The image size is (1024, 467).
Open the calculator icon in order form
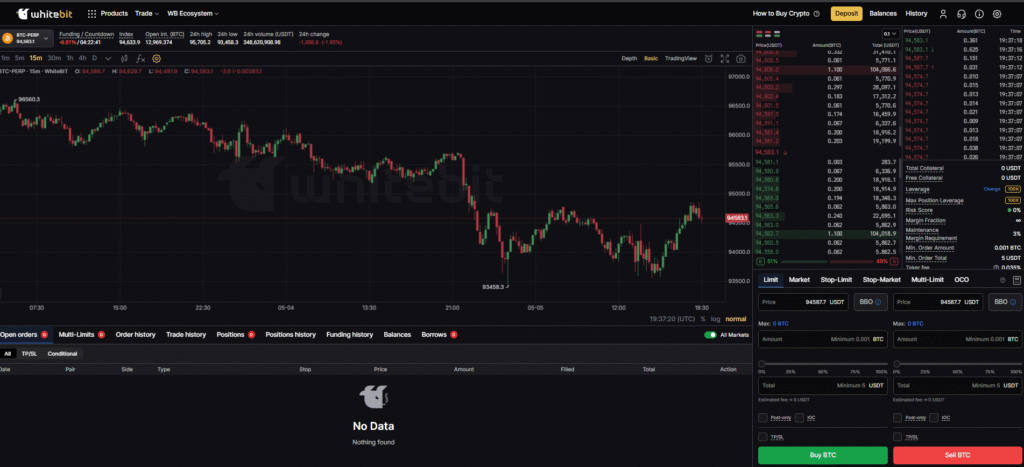(1016, 280)
